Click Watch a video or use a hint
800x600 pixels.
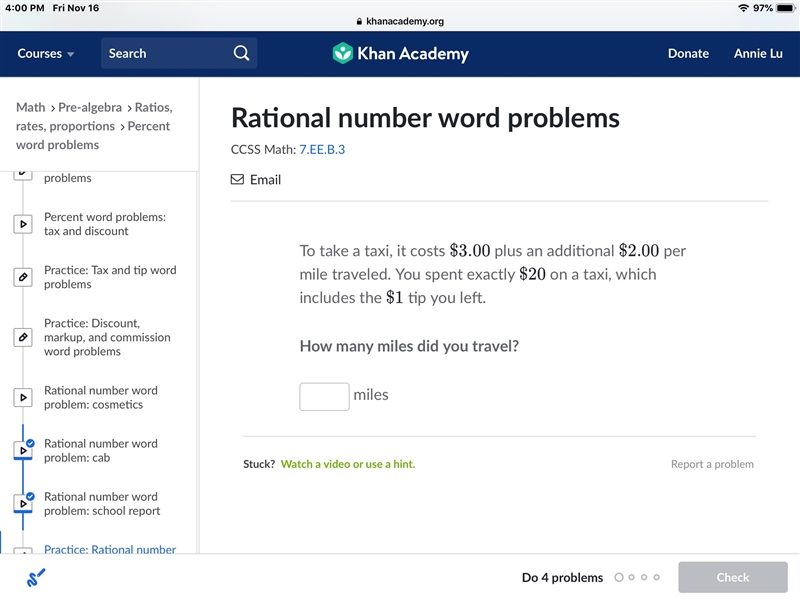pos(348,464)
